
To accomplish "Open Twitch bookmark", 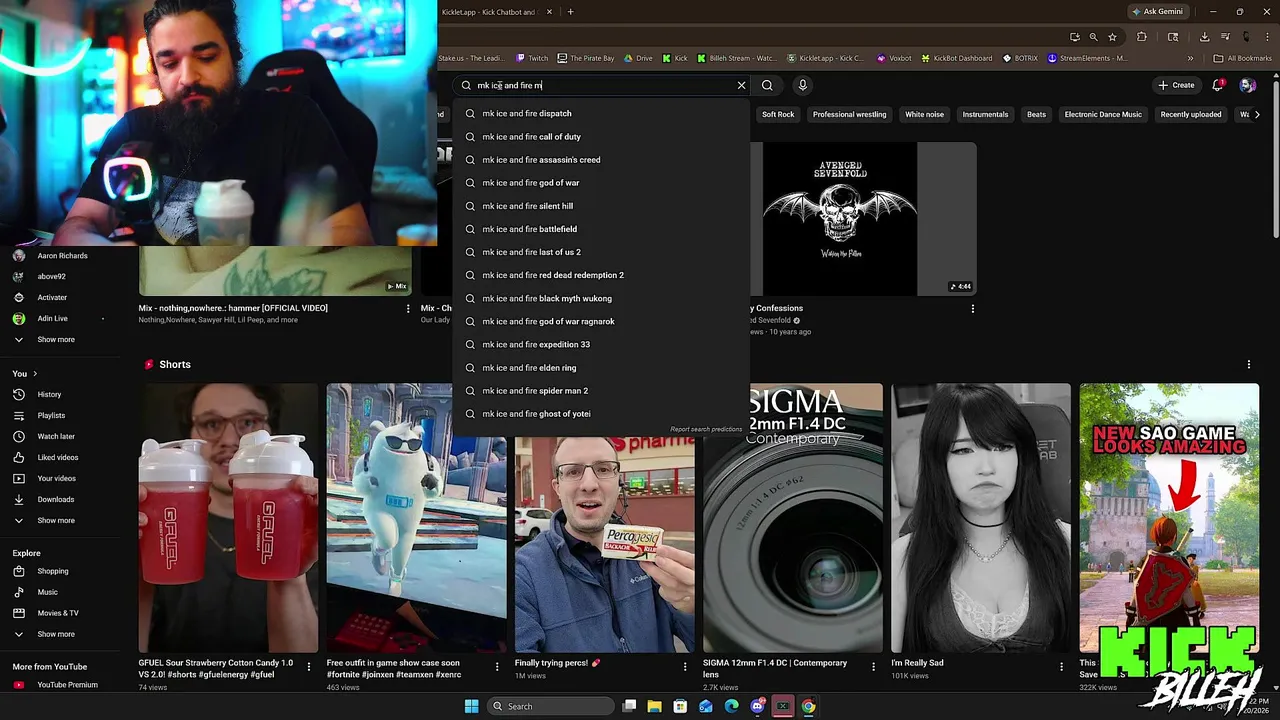I will point(532,58).
